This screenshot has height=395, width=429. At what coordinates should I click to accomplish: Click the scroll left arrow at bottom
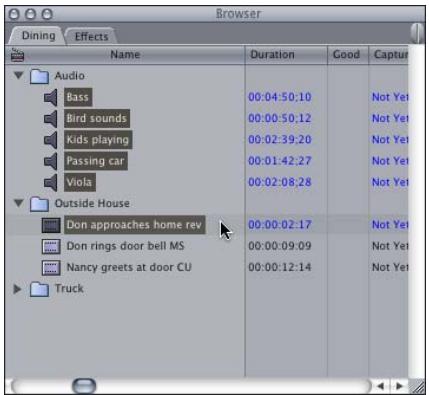(x=381, y=386)
